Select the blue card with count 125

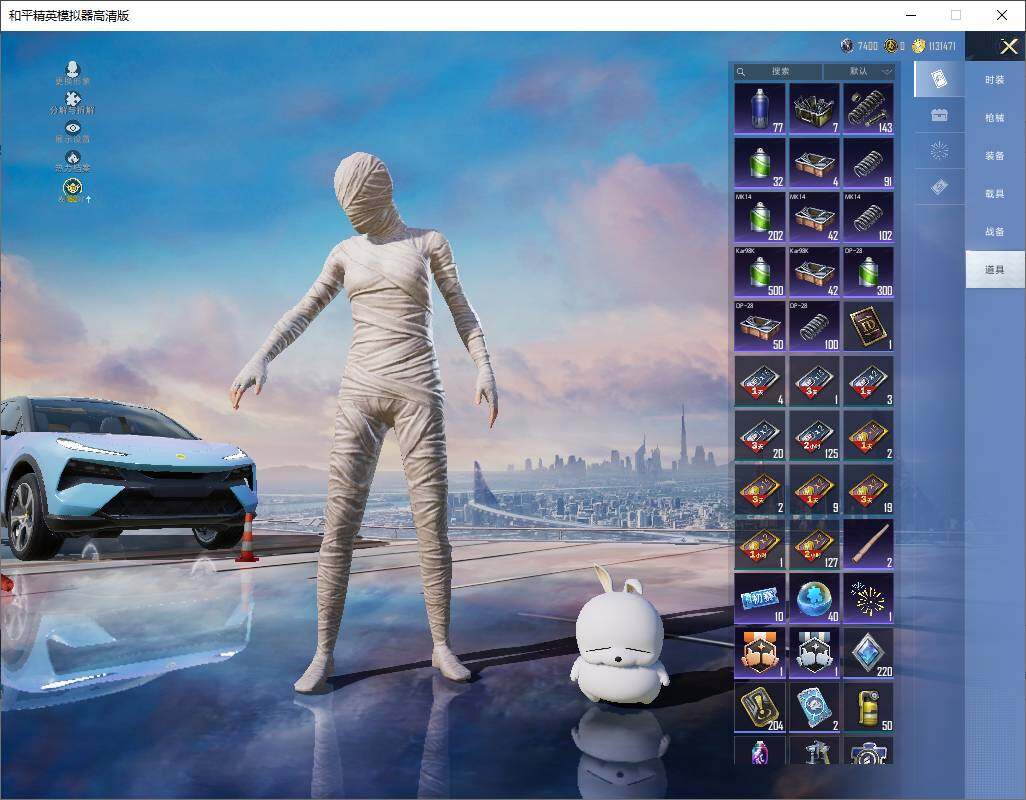tap(814, 435)
